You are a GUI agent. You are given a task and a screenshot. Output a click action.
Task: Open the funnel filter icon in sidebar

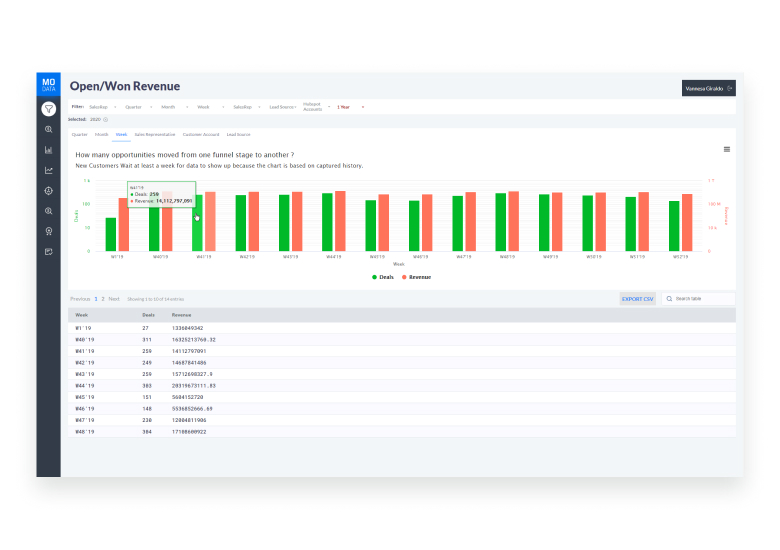pyautogui.click(x=49, y=108)
